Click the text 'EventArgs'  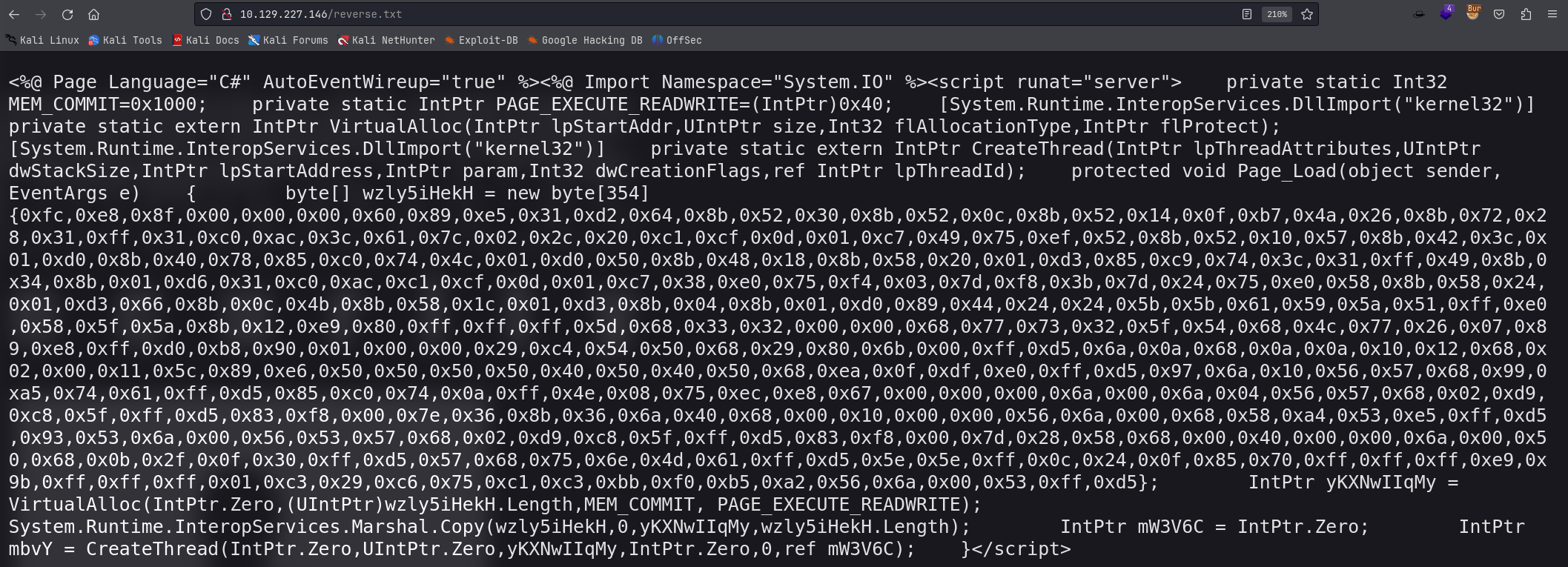click(59, 193)
